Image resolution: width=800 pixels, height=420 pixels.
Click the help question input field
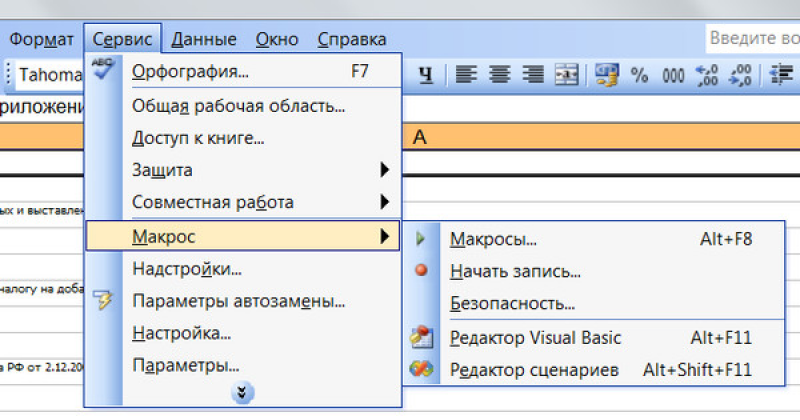point(753,38)
